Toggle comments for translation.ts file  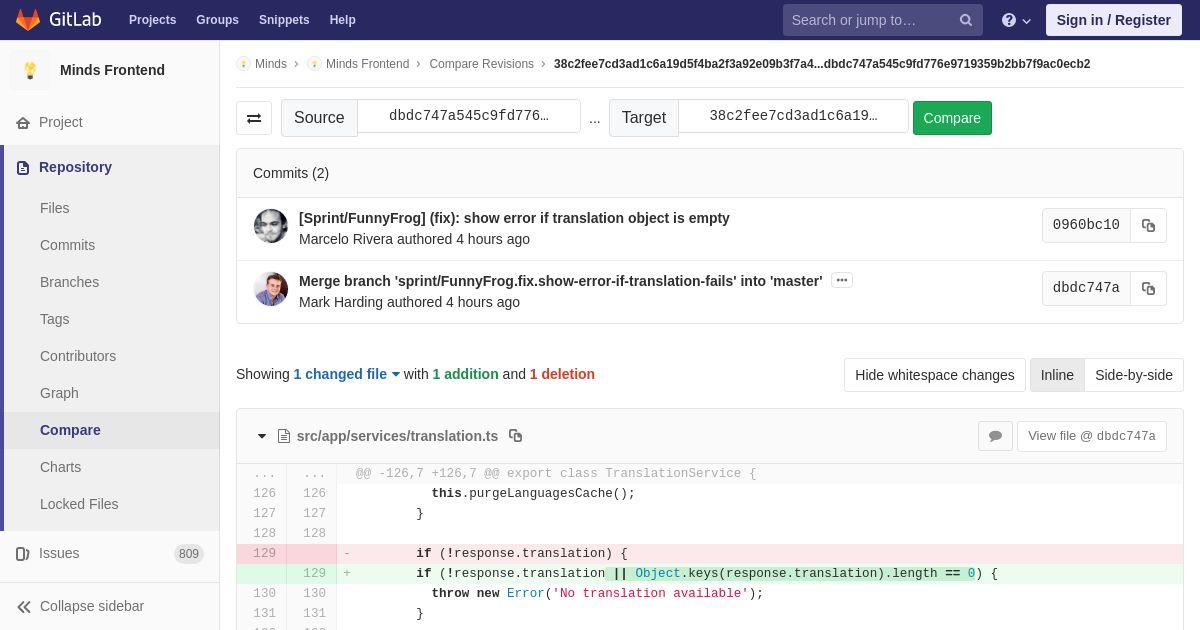995,436
